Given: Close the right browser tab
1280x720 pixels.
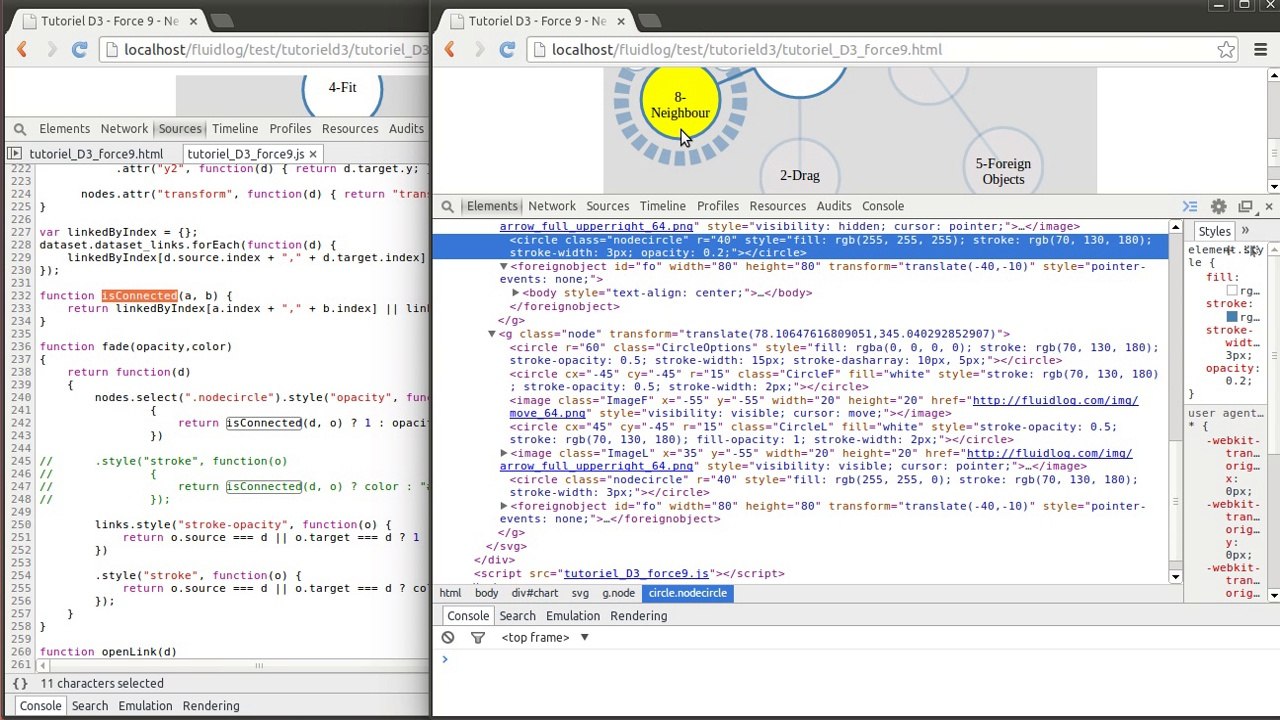Looking at the screenshot, I should coord(621,21).
